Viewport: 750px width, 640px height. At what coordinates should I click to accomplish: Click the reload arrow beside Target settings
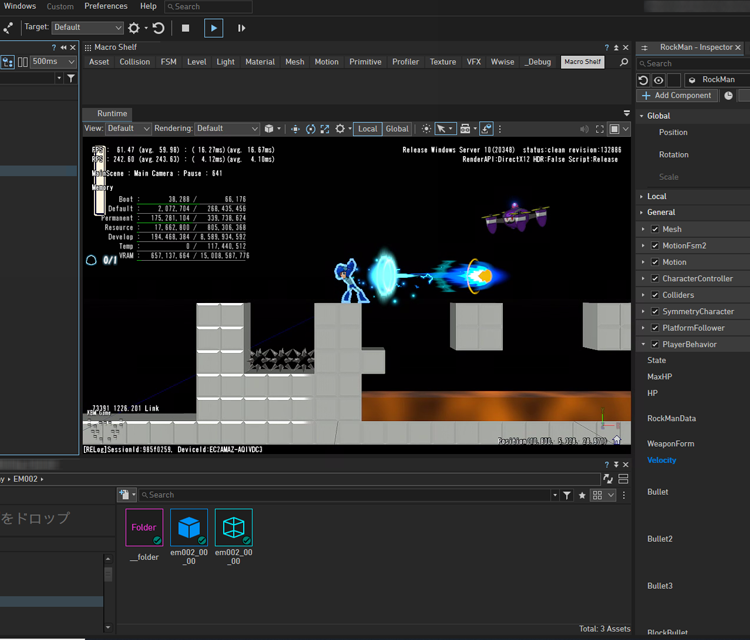click(158, 28)
